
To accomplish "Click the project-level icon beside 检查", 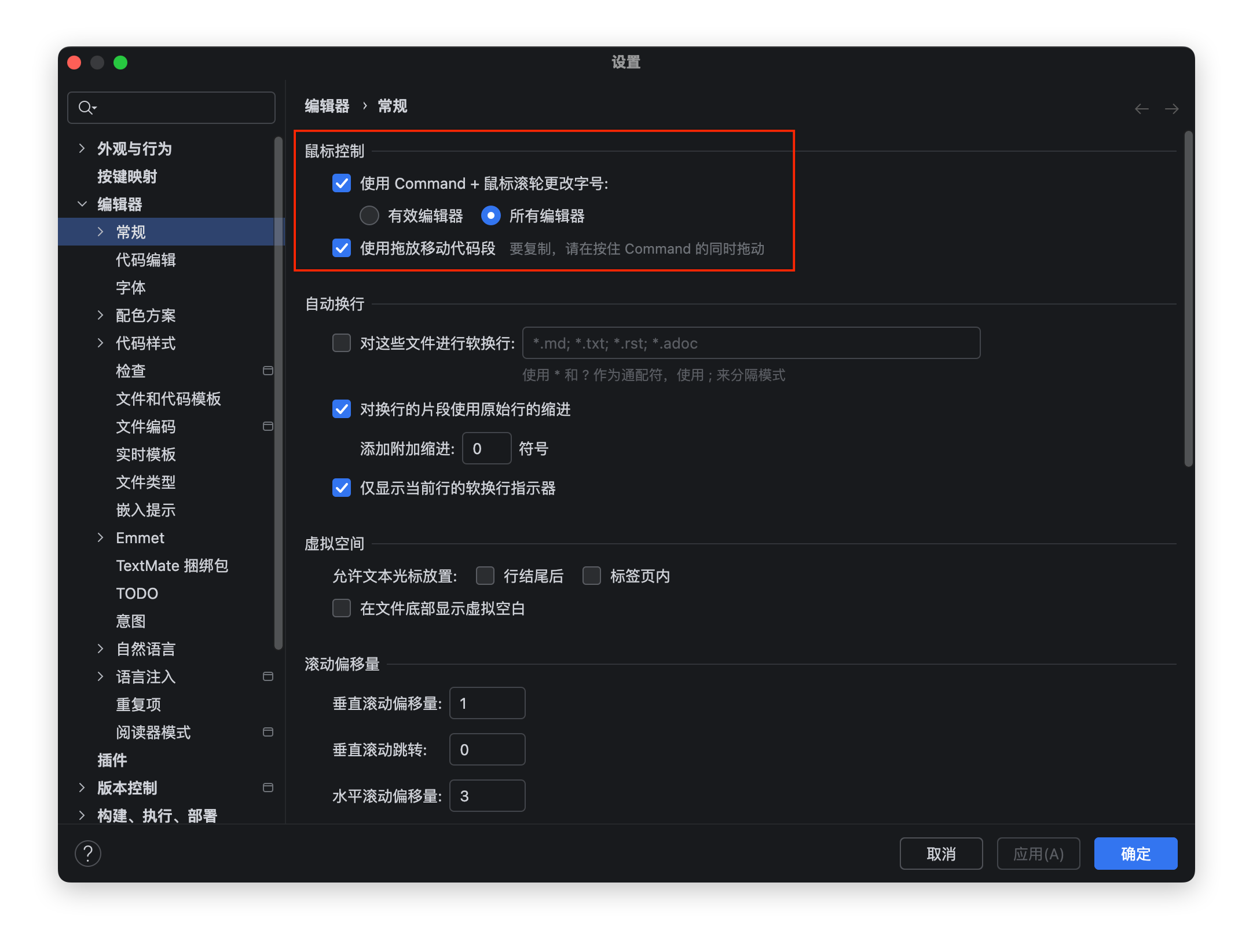I will [x=268, y=371].
